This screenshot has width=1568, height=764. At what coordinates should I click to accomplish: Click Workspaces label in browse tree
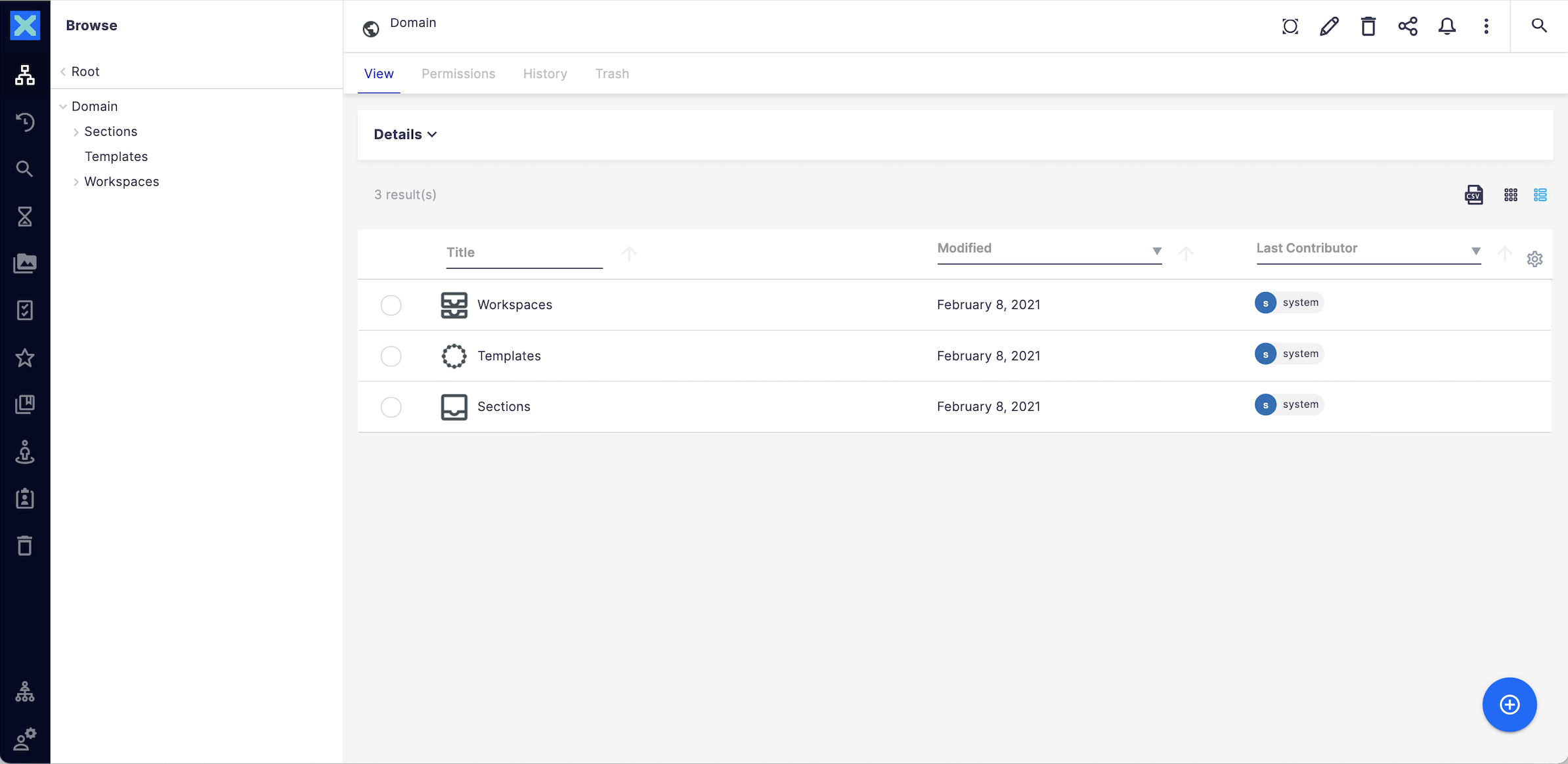click(x=121, y=182)
